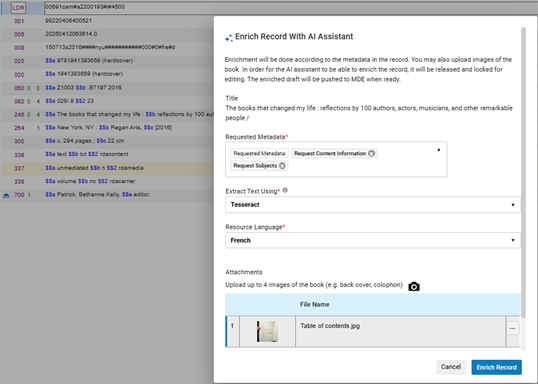Click the File Name column header
The height and width of the screenshot is (384, 538).
(315, 304)
